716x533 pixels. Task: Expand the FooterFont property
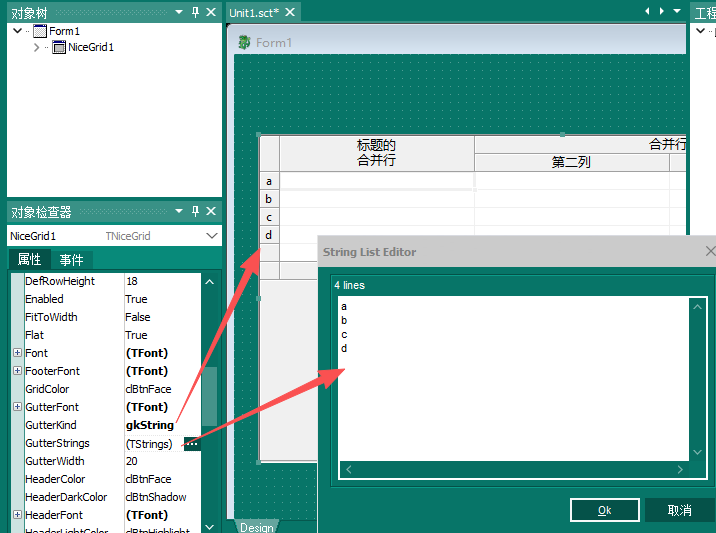click(17, 370)
